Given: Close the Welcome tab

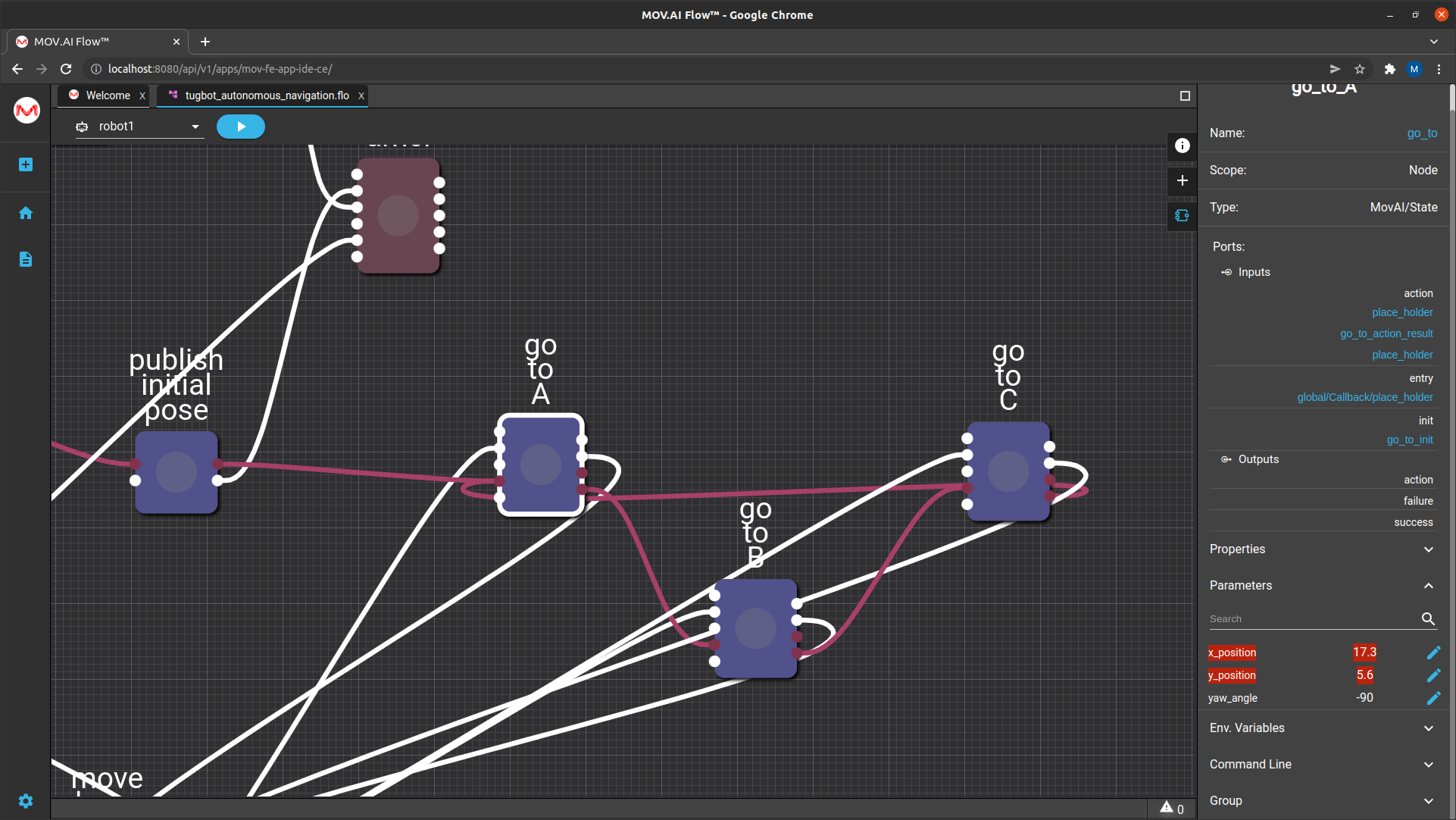Looking at the screenshot, I should pos(142,95).
